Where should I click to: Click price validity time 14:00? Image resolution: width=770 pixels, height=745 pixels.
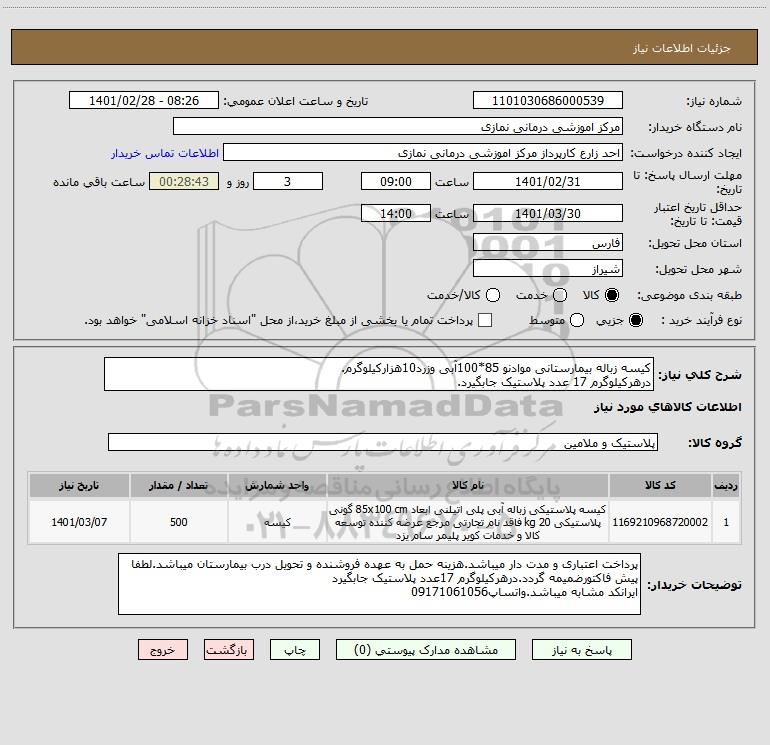[396, 213]
